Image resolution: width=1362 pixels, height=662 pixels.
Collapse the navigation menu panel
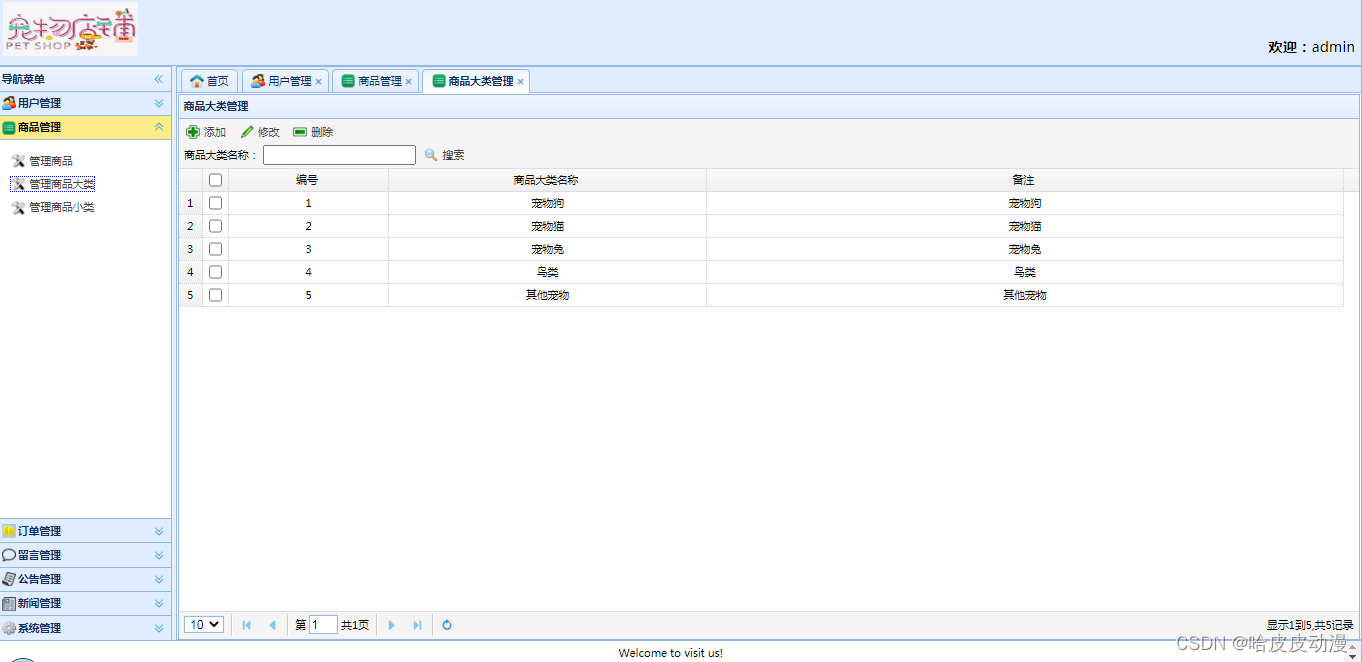pos(158,79)
